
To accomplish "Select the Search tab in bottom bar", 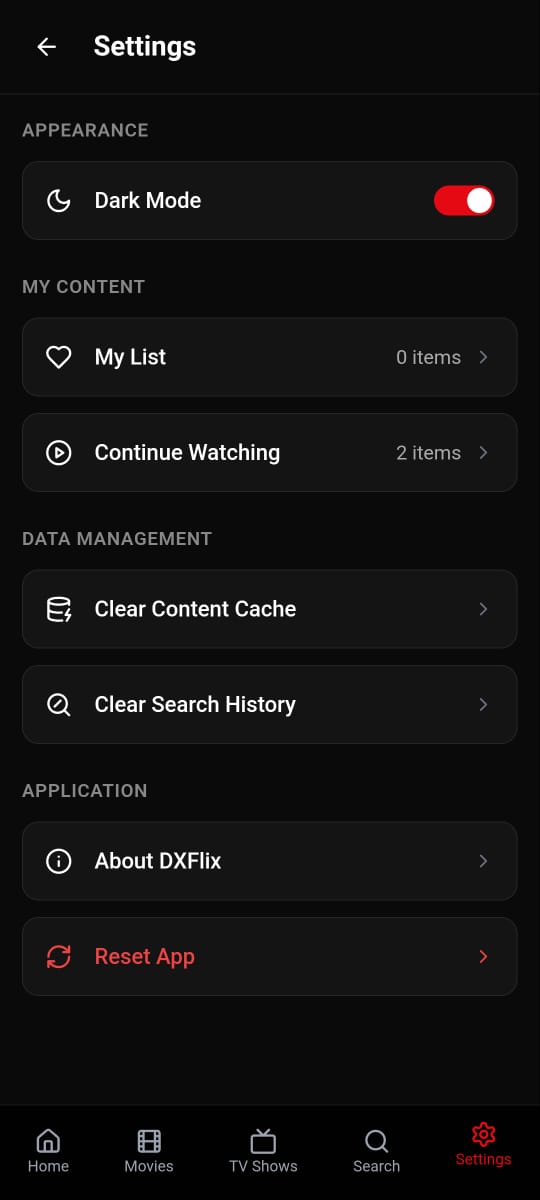I will pyautogui.click(x=376, y=1150).
